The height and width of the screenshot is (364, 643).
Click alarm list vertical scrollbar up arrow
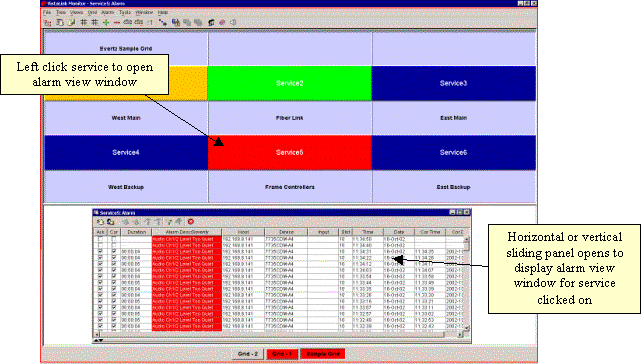click(x=467, y=239)
